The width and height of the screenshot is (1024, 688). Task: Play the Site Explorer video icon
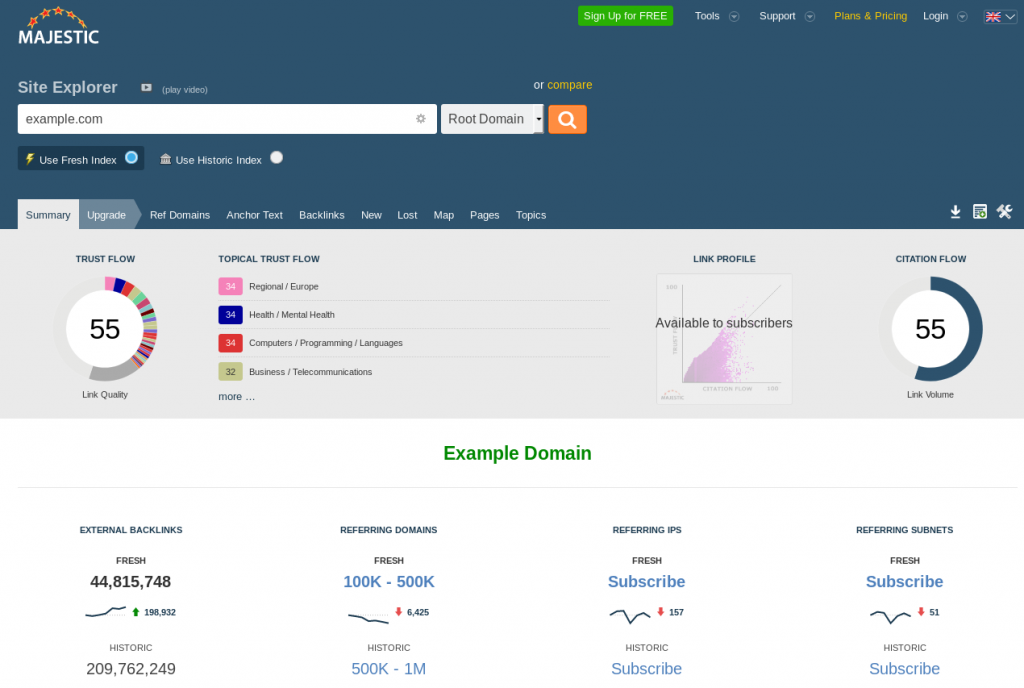pyautogui.click(x=146, y=87)
